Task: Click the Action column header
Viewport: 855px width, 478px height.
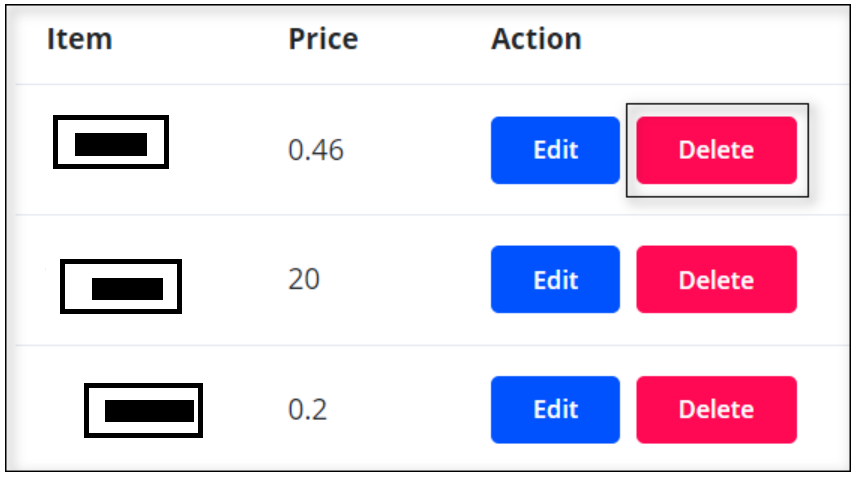Action: click(536, 39)
